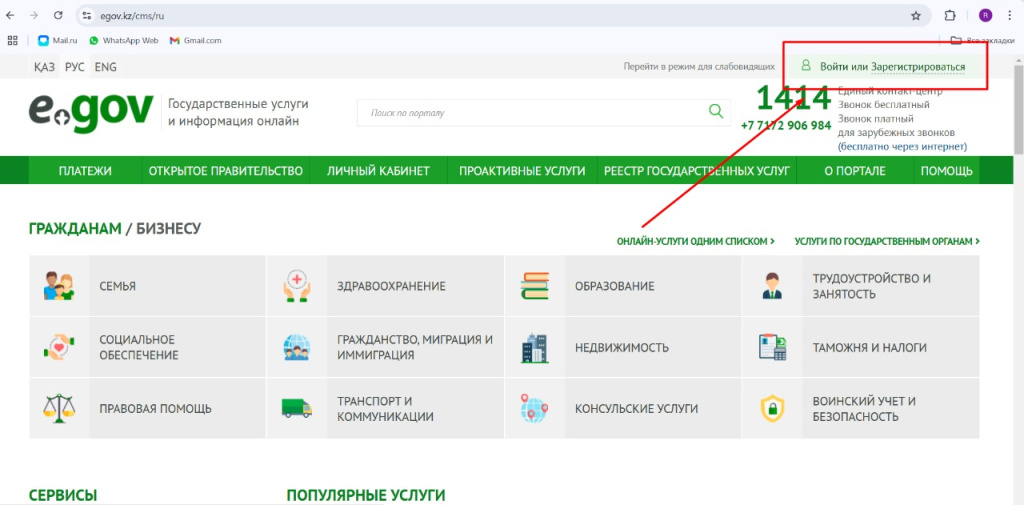Click the stacked books education icon

pos(535,286)
